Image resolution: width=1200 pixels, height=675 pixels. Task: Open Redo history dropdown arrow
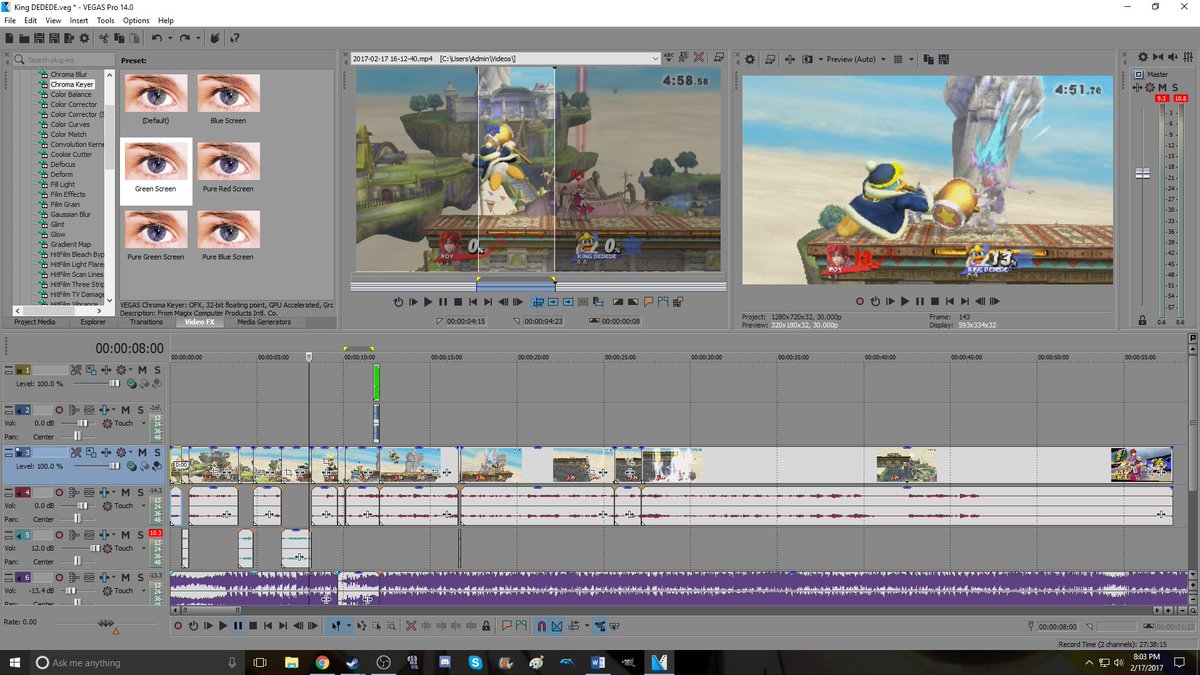pos(198,38)
